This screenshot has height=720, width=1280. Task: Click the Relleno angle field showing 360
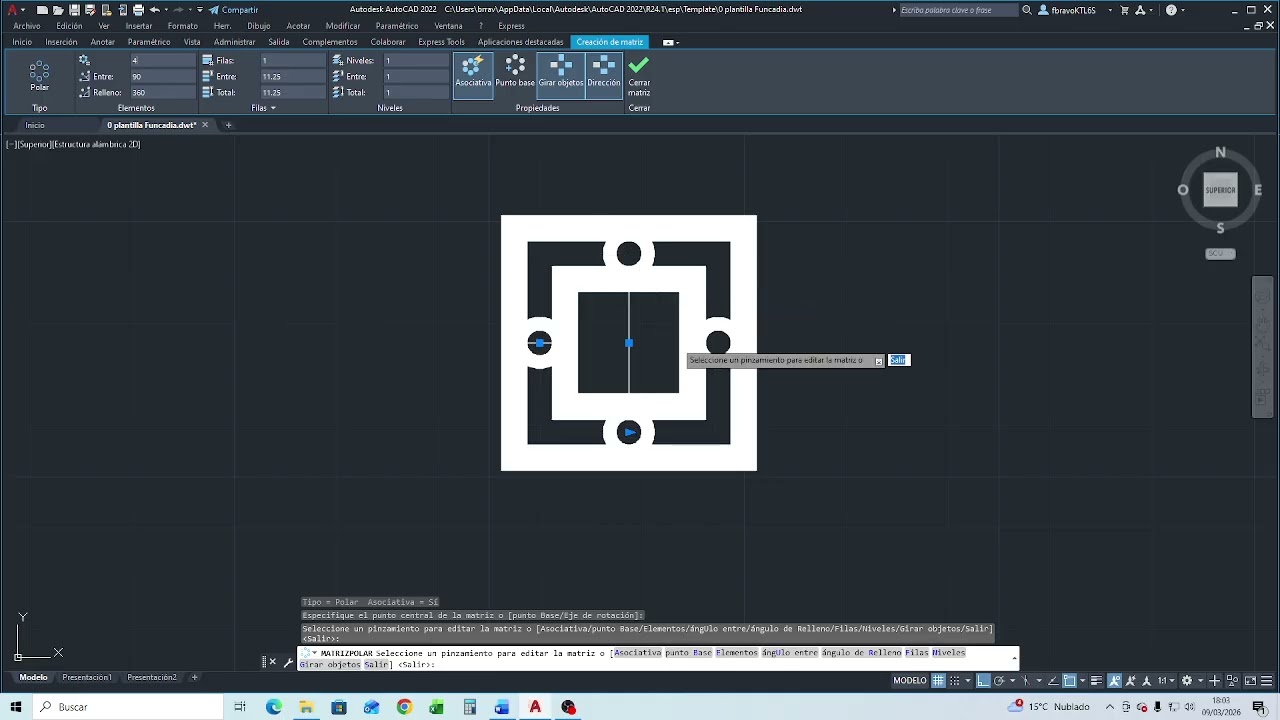162,92
